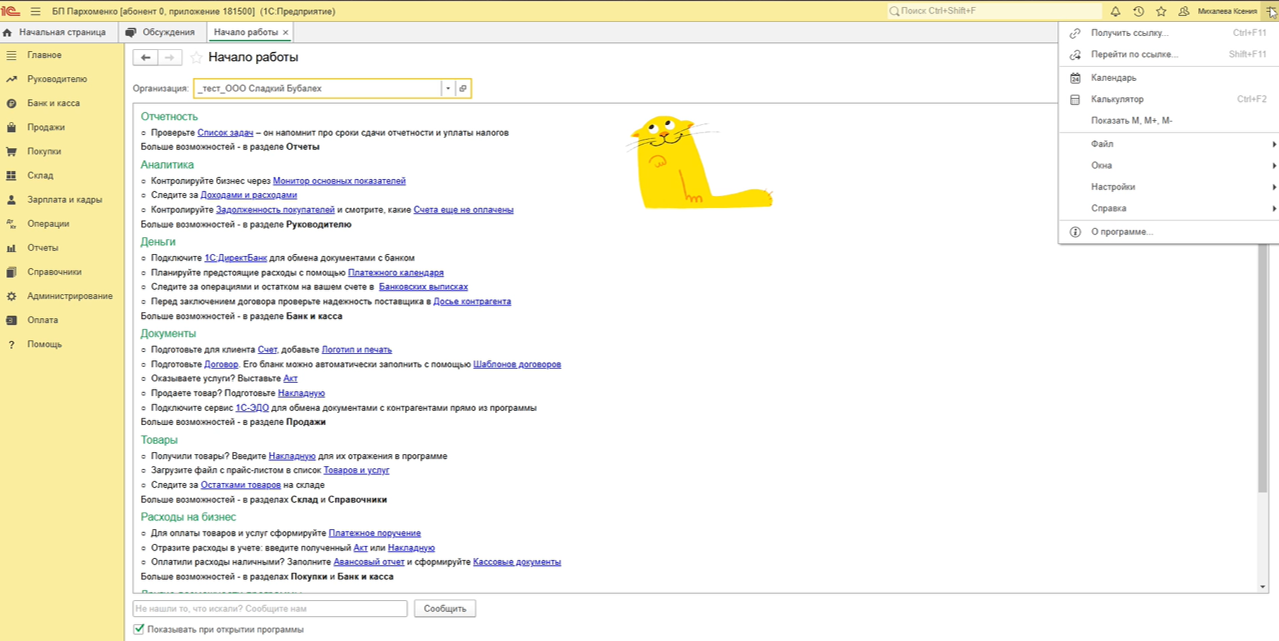The height and width of the screenshot is (641, 1279).
Task: Click the home icon of Начальная страница
Action: click(8, 32)
